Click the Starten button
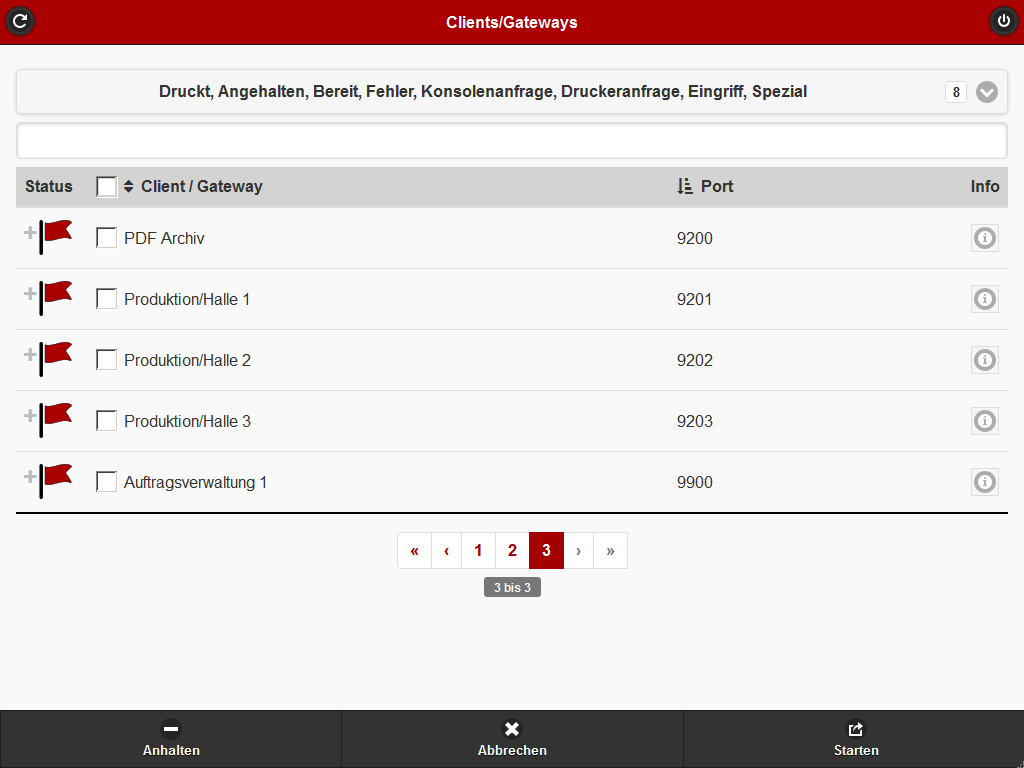The image size is (1024, 768). [855, 740]
